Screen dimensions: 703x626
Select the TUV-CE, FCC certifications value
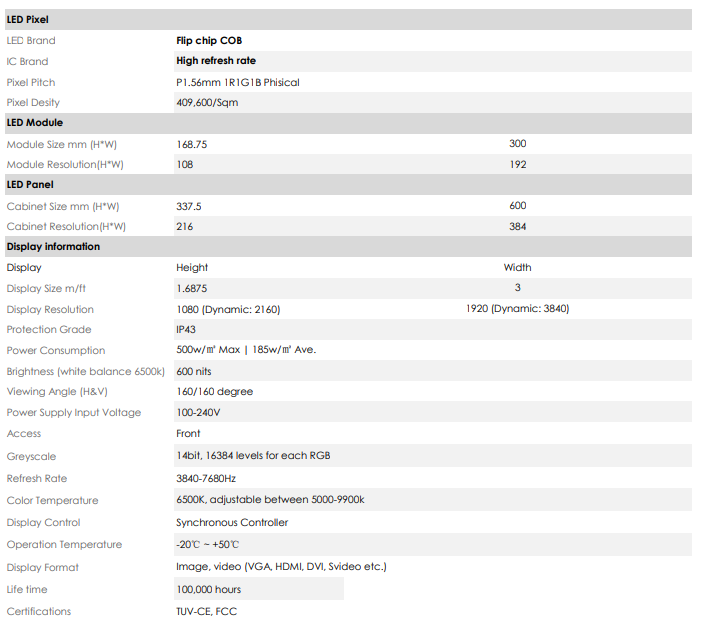pos(206,611)
